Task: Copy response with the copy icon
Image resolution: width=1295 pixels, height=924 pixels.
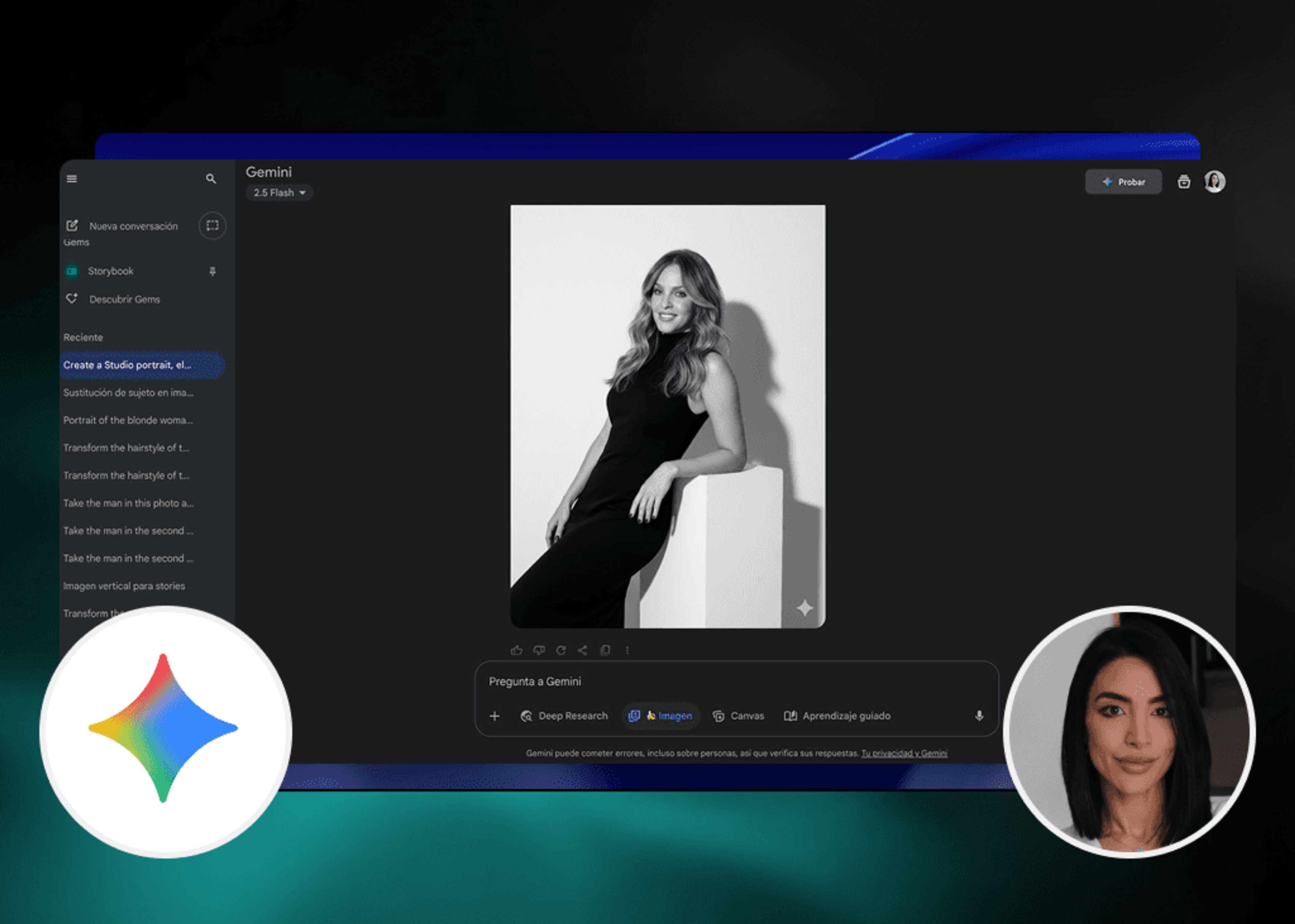Action: click(x=605, y=650)
